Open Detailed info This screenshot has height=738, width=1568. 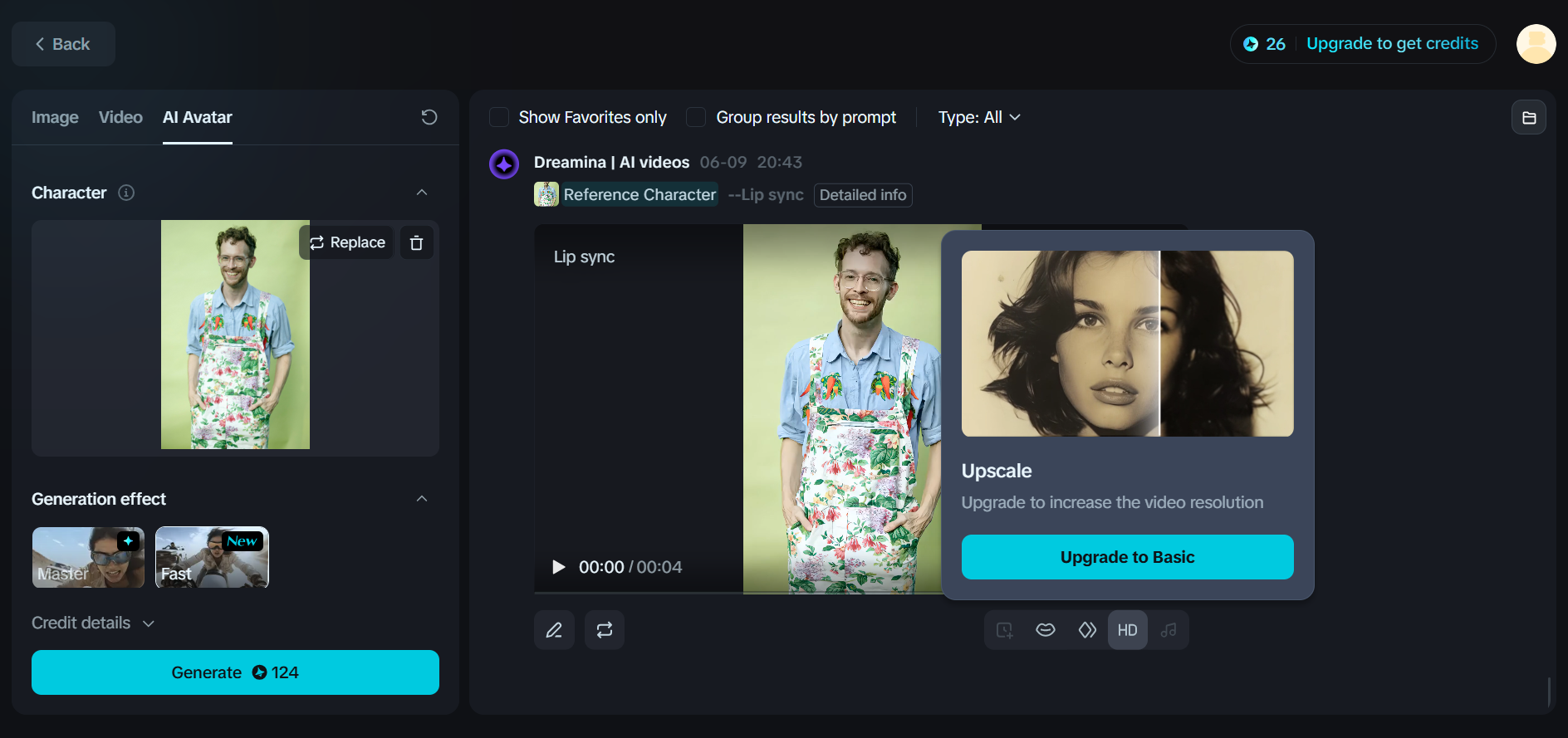pyautogui.click(x=863, y=195)
